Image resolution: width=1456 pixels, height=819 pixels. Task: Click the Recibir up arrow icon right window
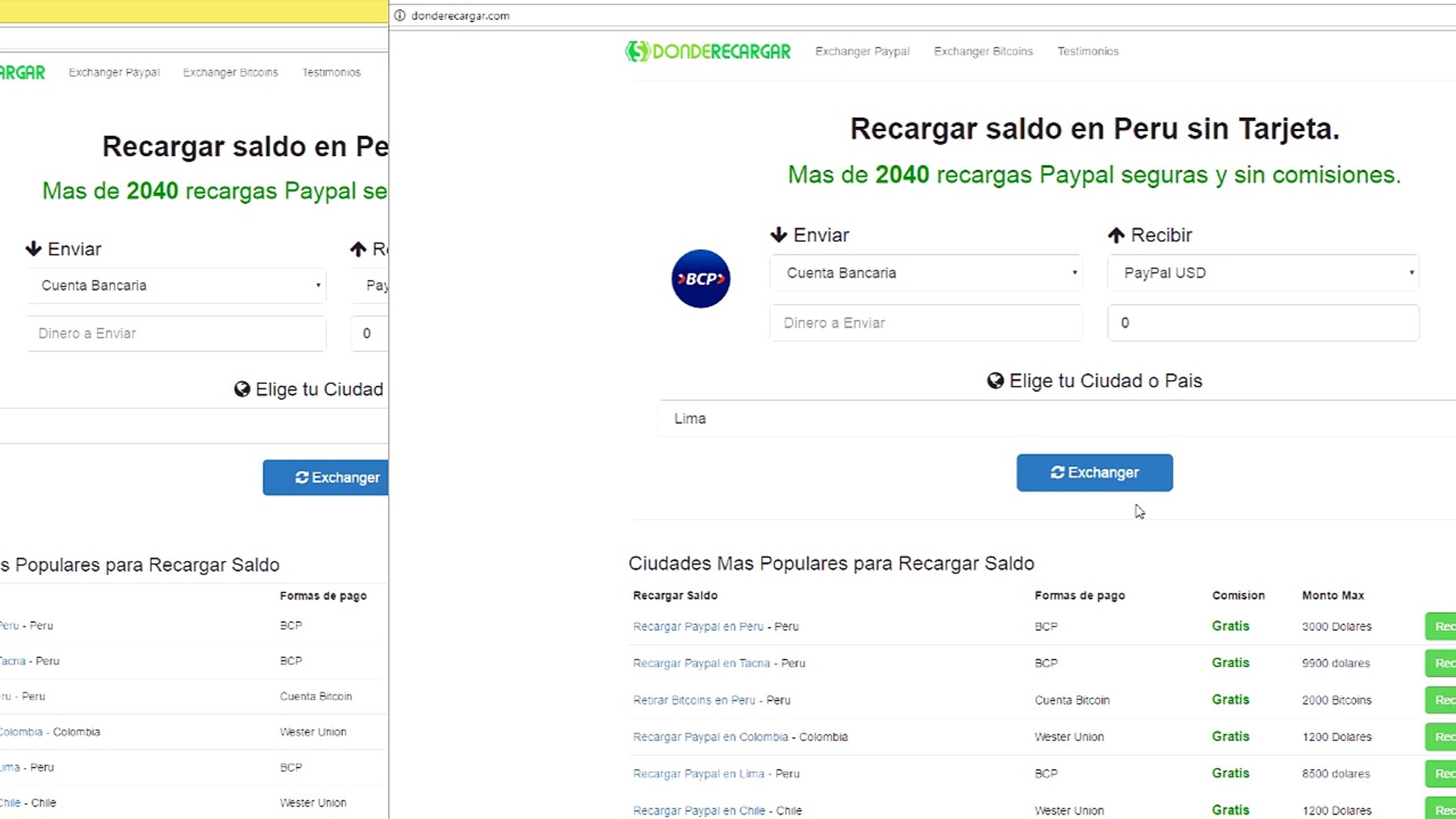(1116, 235)
